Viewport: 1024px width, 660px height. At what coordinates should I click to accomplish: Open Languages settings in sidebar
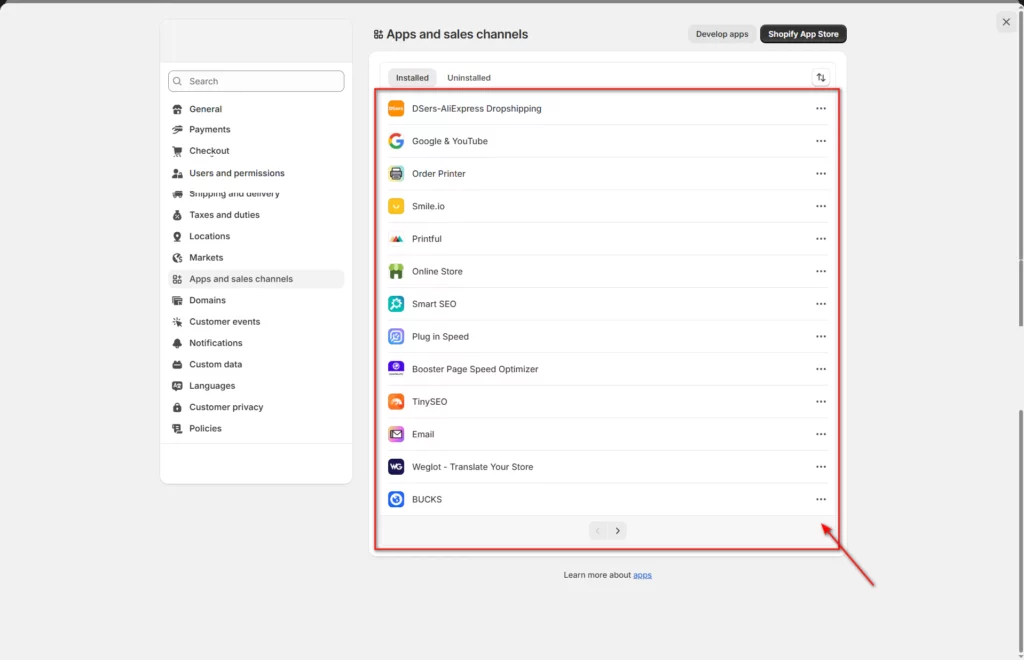pyautogui.click(x=256, y=386)
